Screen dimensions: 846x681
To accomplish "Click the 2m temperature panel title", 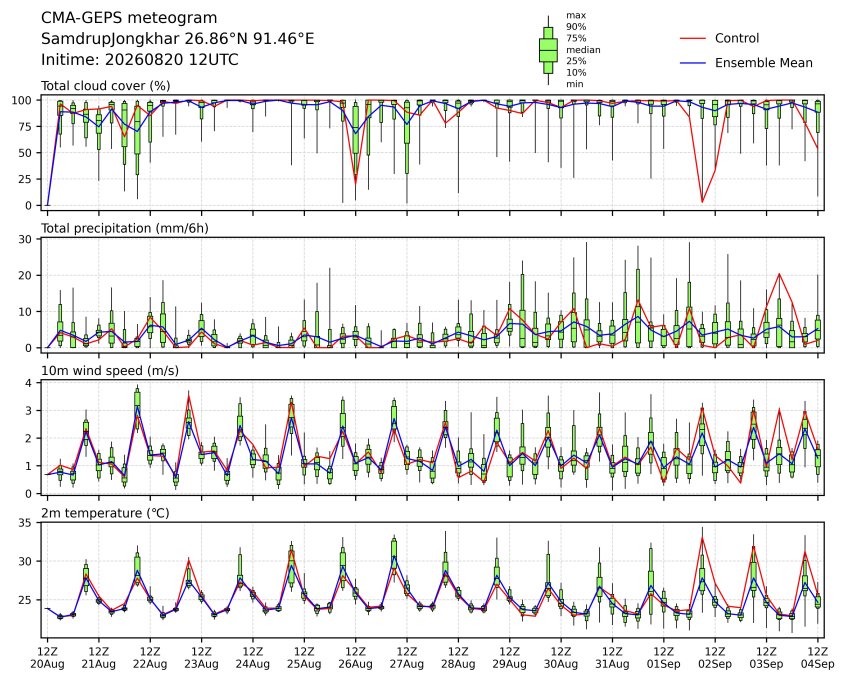I will coord(105,513).
